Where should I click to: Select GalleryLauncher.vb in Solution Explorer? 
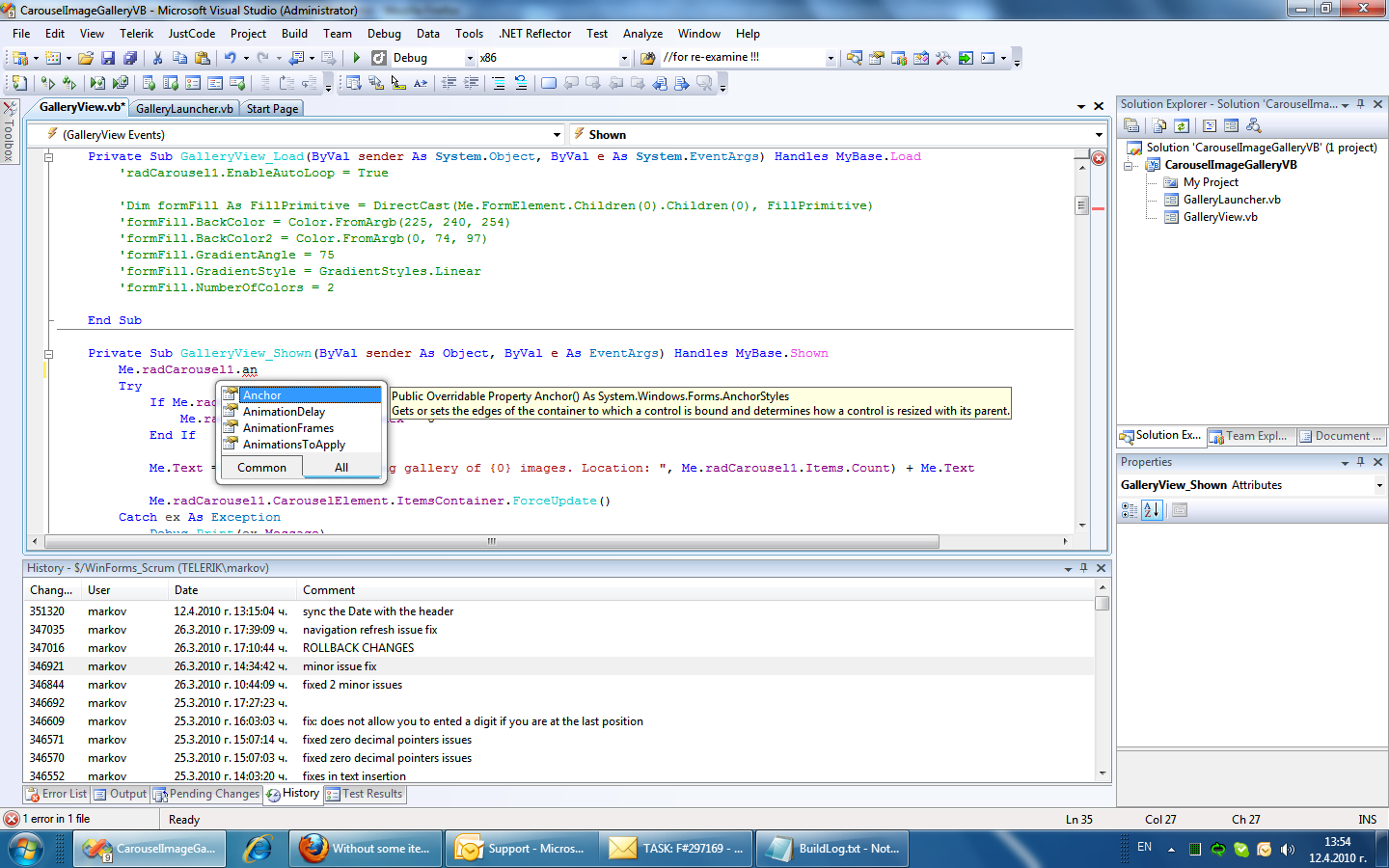pos(1232,200)
